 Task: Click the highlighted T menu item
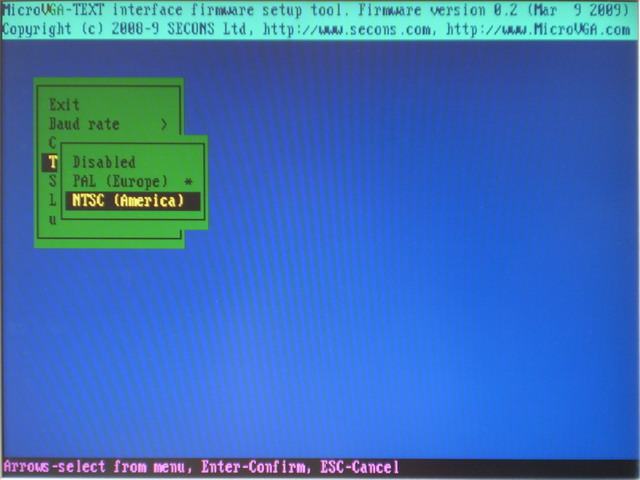51,162
